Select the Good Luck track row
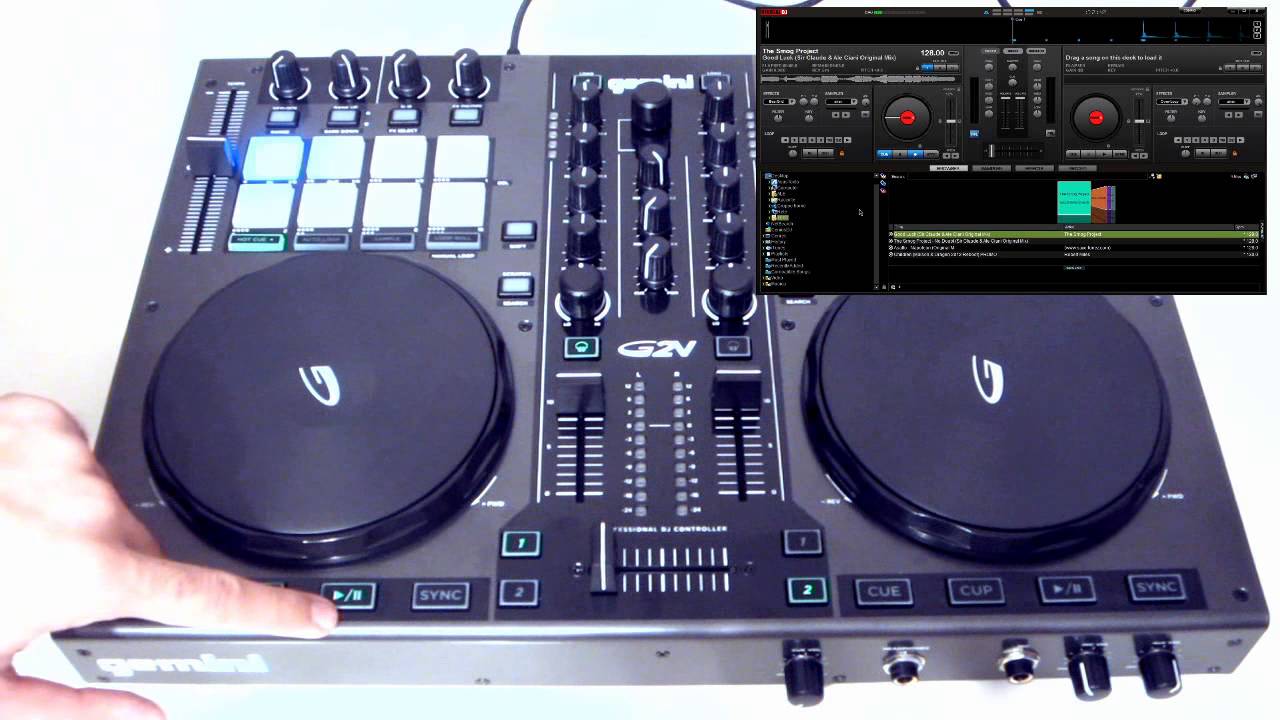Image resolution: width=1280 pixels, height=720 pixels. point(1074,234)
